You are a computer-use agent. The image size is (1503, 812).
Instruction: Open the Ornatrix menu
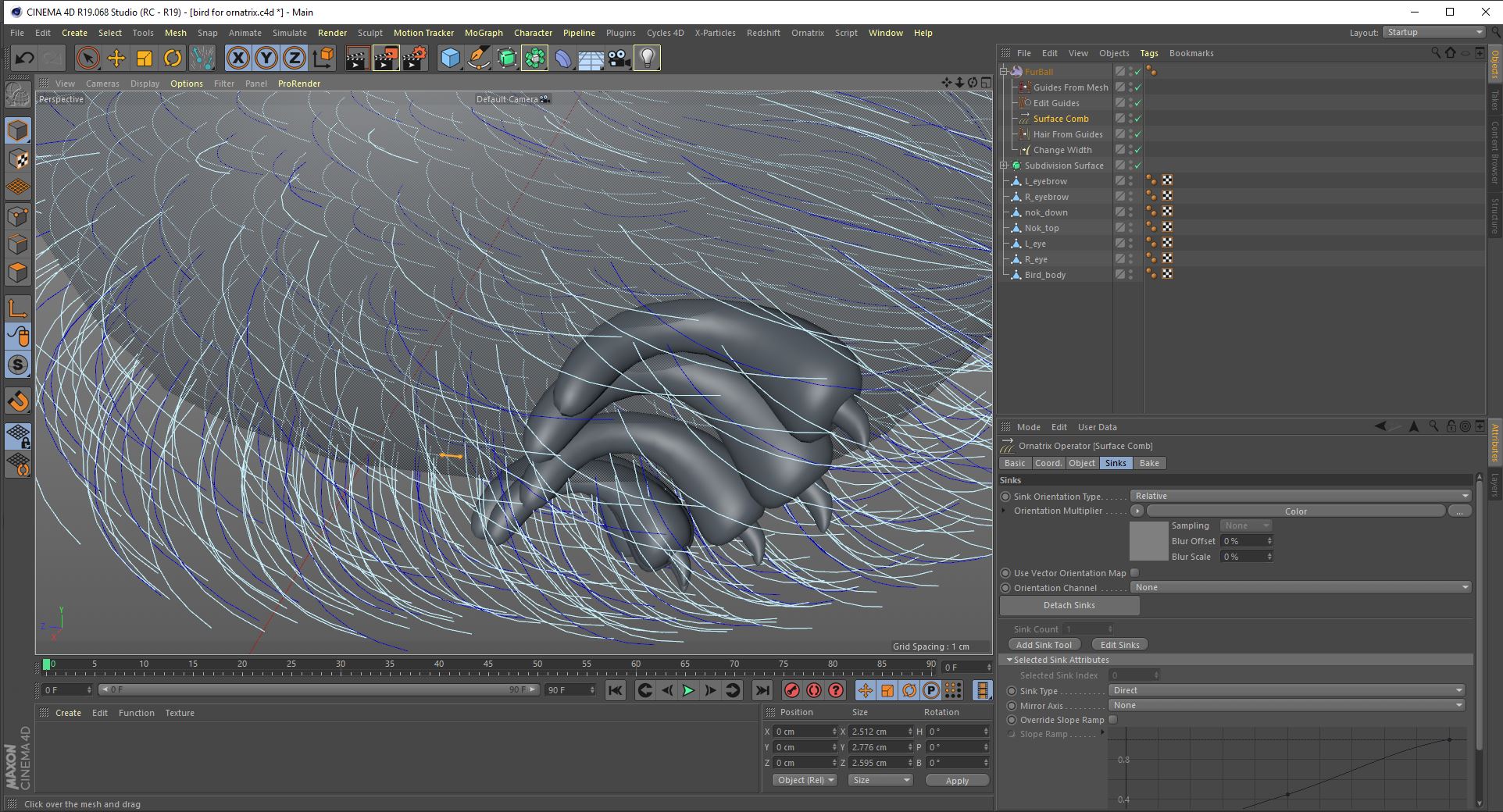(807, 33)
